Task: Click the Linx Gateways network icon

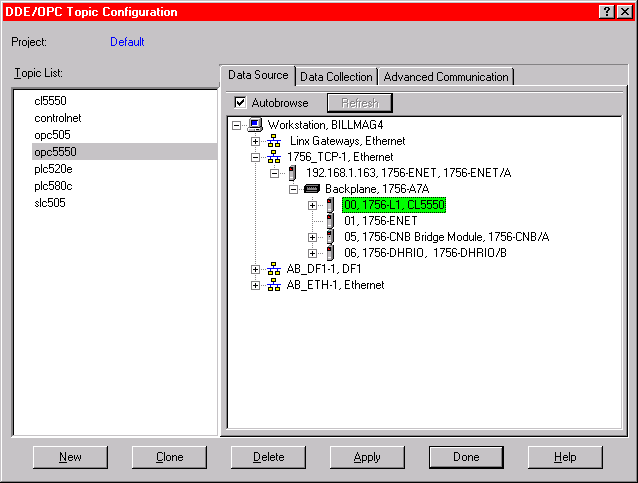Action: coord(274,141)
